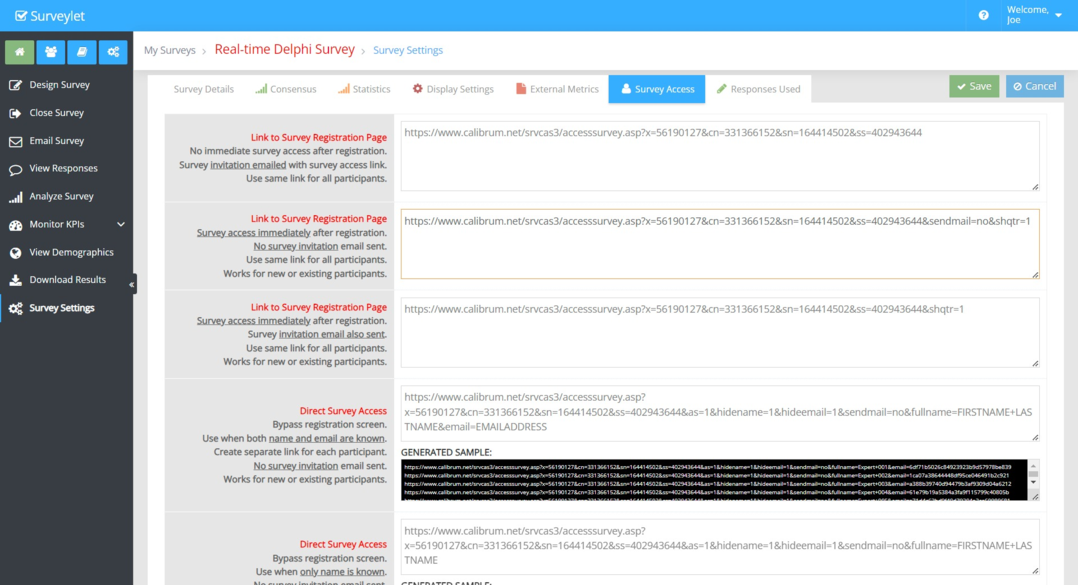Viewport: 1078px width, 585px height.
Task: Click the first registration link text box
Action: [x=719, y=155]
